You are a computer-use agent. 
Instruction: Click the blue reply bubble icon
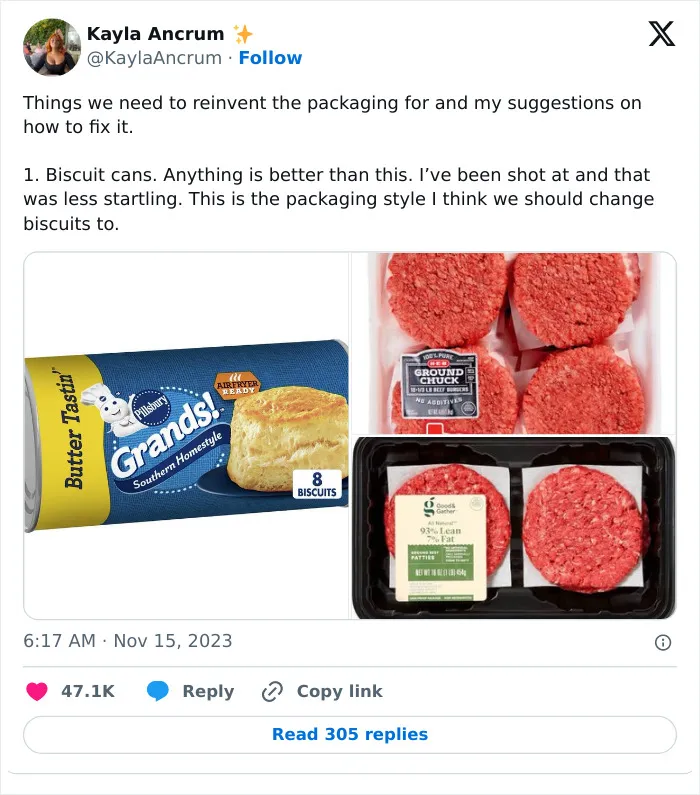coord(158,691)
